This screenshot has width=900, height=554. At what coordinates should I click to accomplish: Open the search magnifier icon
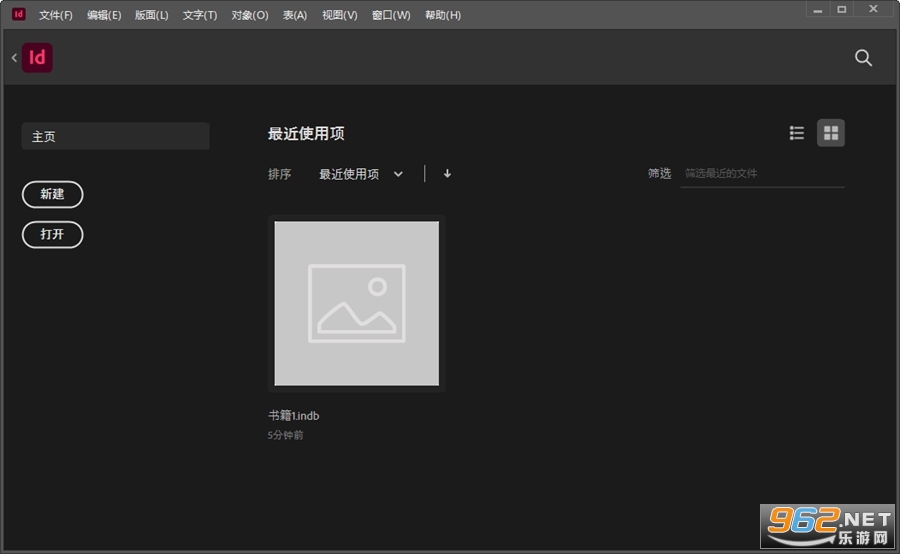pos(863,57)
